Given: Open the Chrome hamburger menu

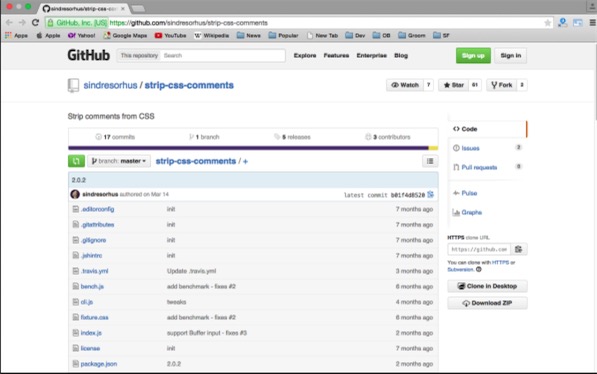Looking at the screenshot, I should 592,23.
